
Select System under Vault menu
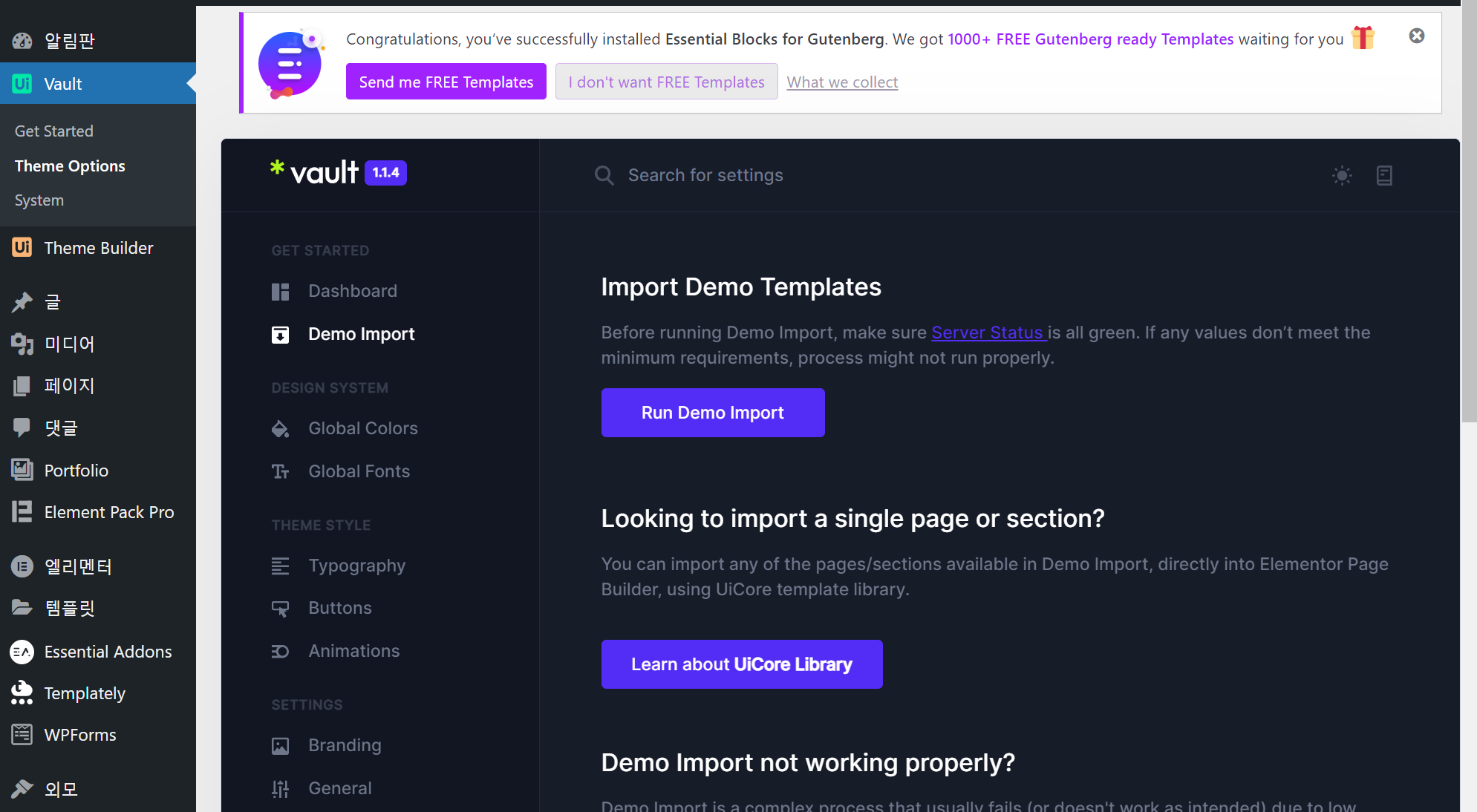39,200
